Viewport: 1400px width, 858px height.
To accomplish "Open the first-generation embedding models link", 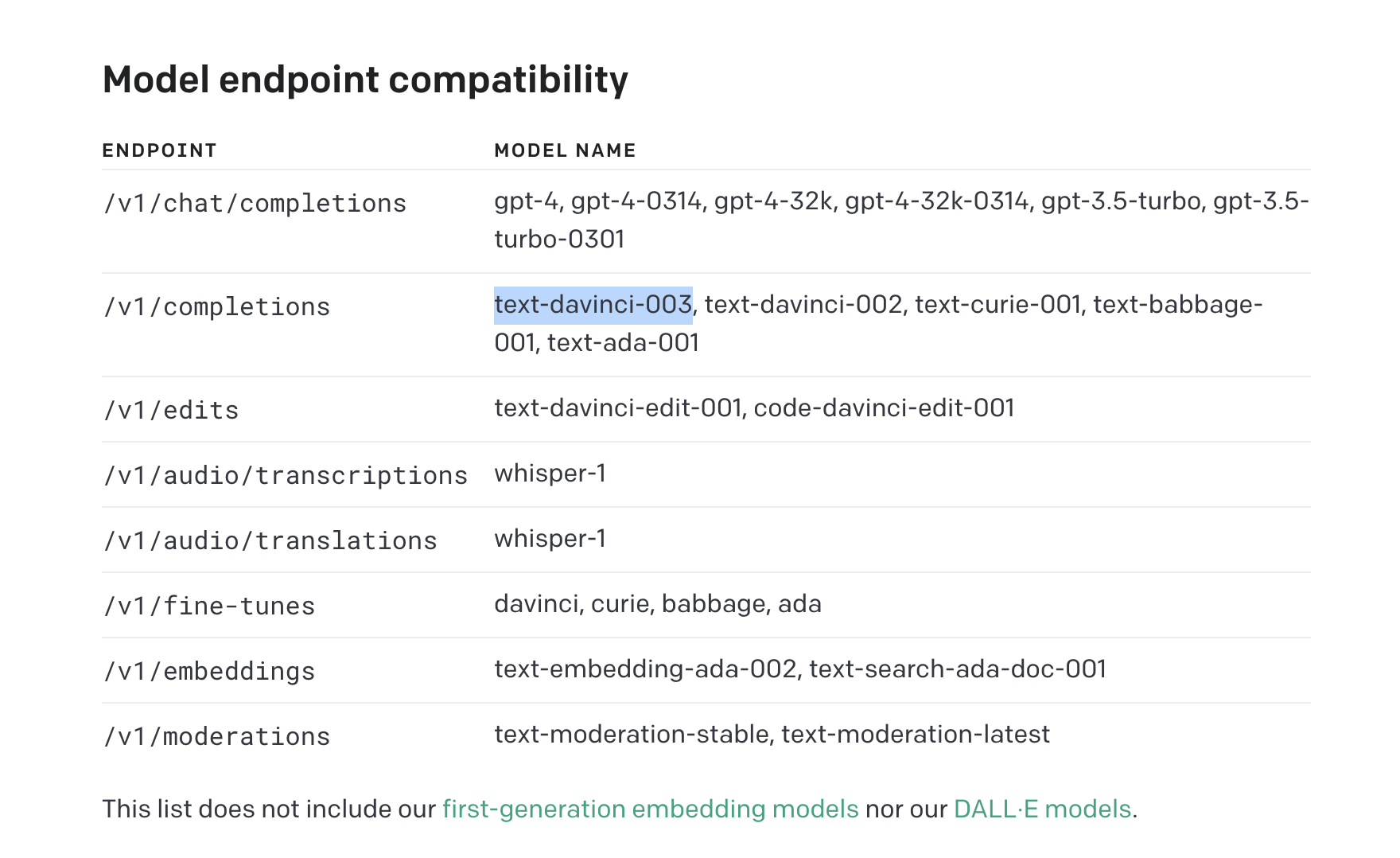I will click(x=650, y=809).
